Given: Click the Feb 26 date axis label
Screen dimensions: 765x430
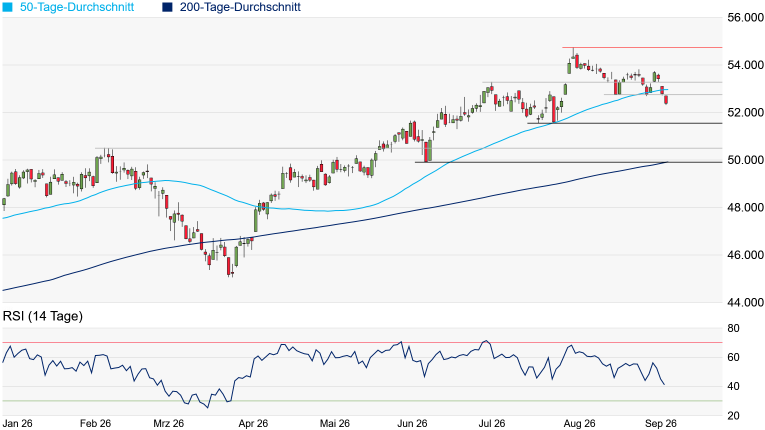Looking at the screenshot, I should pos(95,423).
